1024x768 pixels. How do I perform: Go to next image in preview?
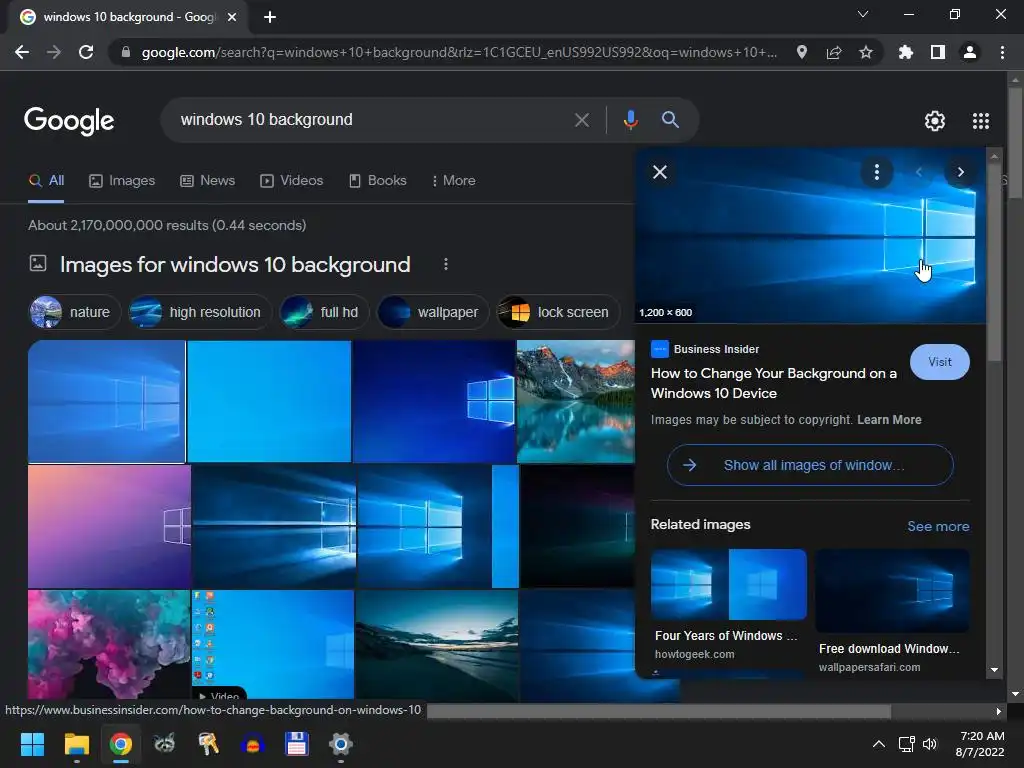click(x=961, y=172)
